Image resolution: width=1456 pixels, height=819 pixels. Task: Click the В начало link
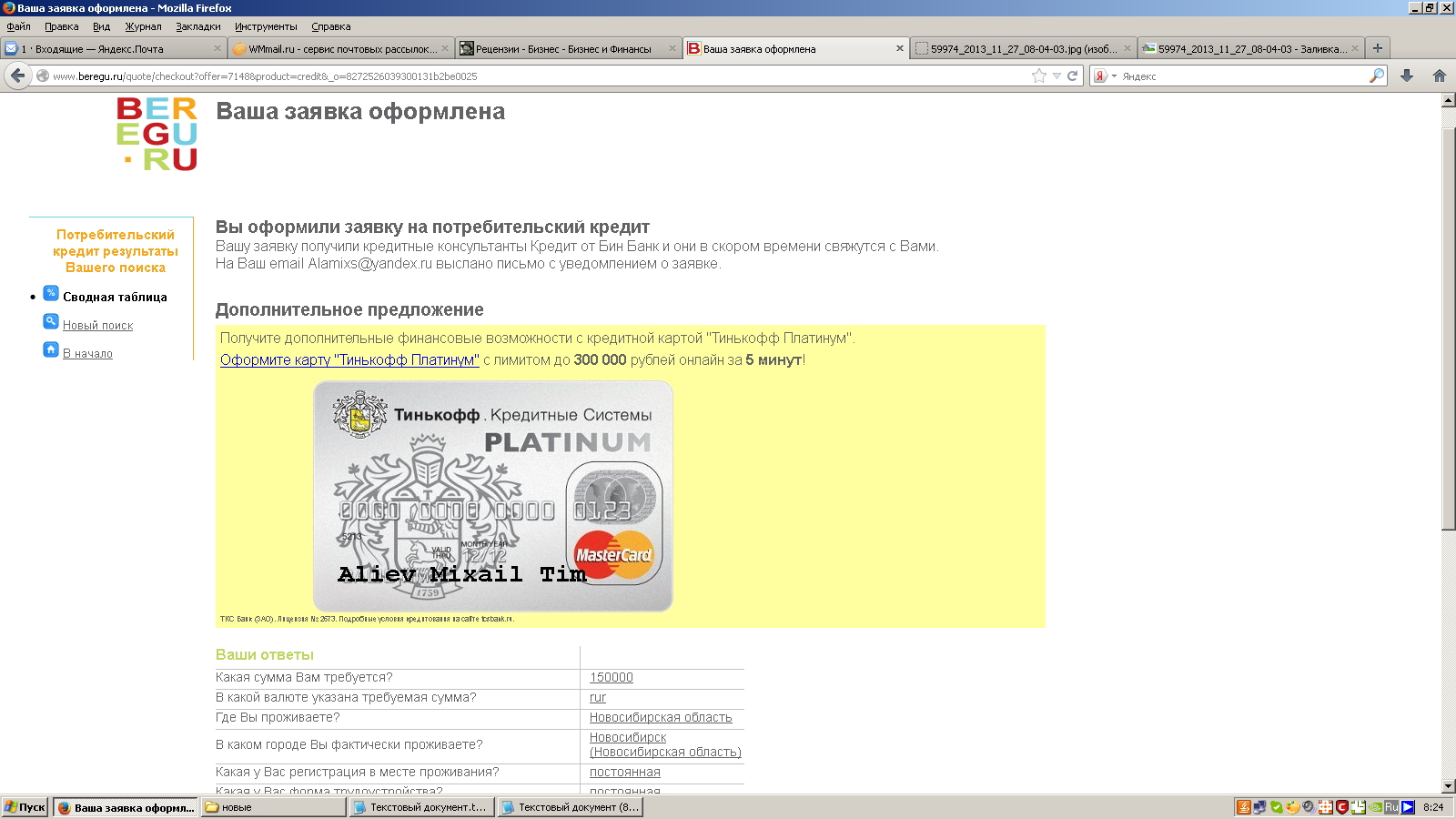point(87,354)
